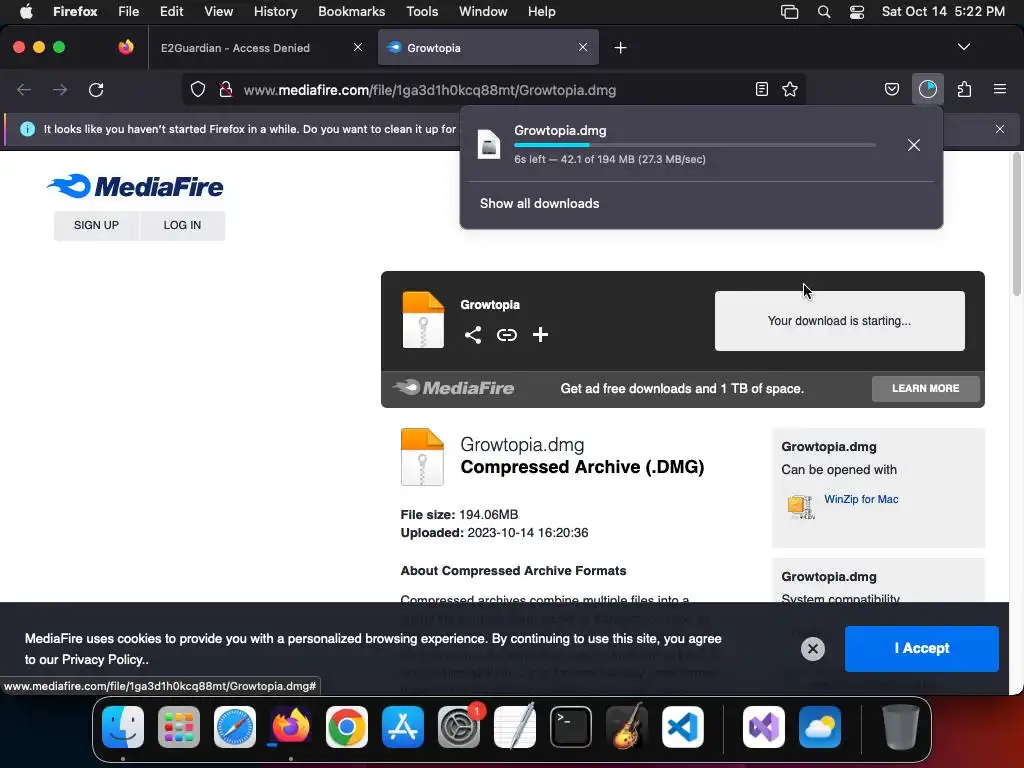1024x768 pixels.
Task: Open App Store from the Dock
Action: click(403, 727)
